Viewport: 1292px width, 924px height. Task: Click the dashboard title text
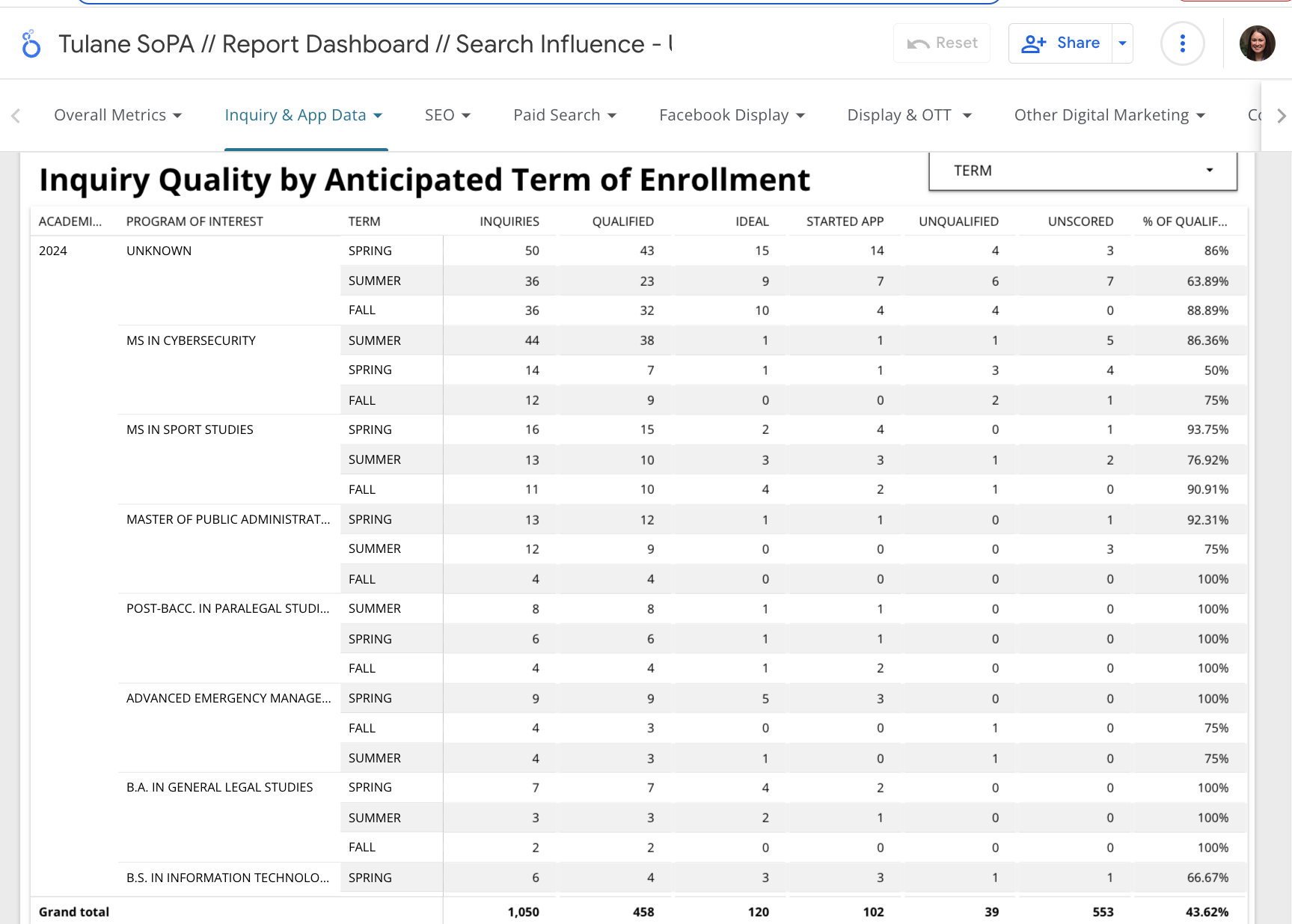click(x=365, y=44)
